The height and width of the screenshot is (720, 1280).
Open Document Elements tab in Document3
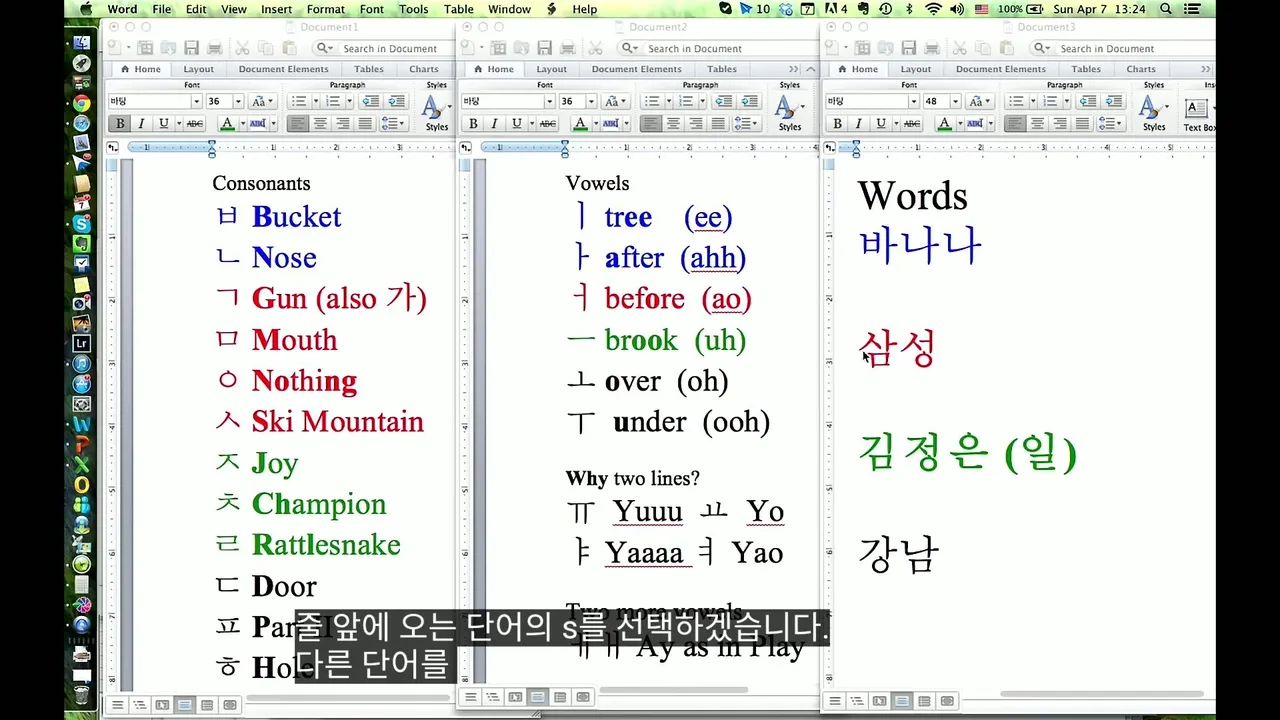coord(1000,69)
